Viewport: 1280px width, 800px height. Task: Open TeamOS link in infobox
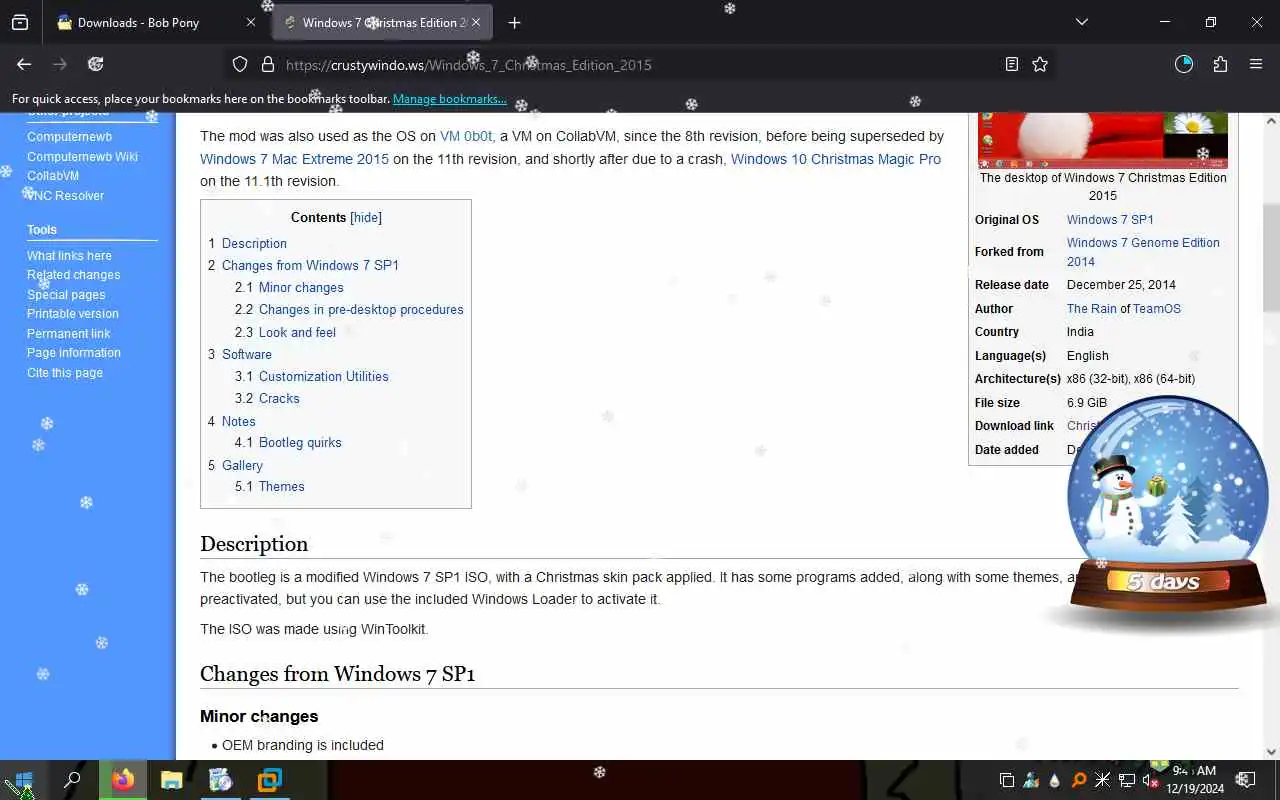click(x=1157, y=309)
